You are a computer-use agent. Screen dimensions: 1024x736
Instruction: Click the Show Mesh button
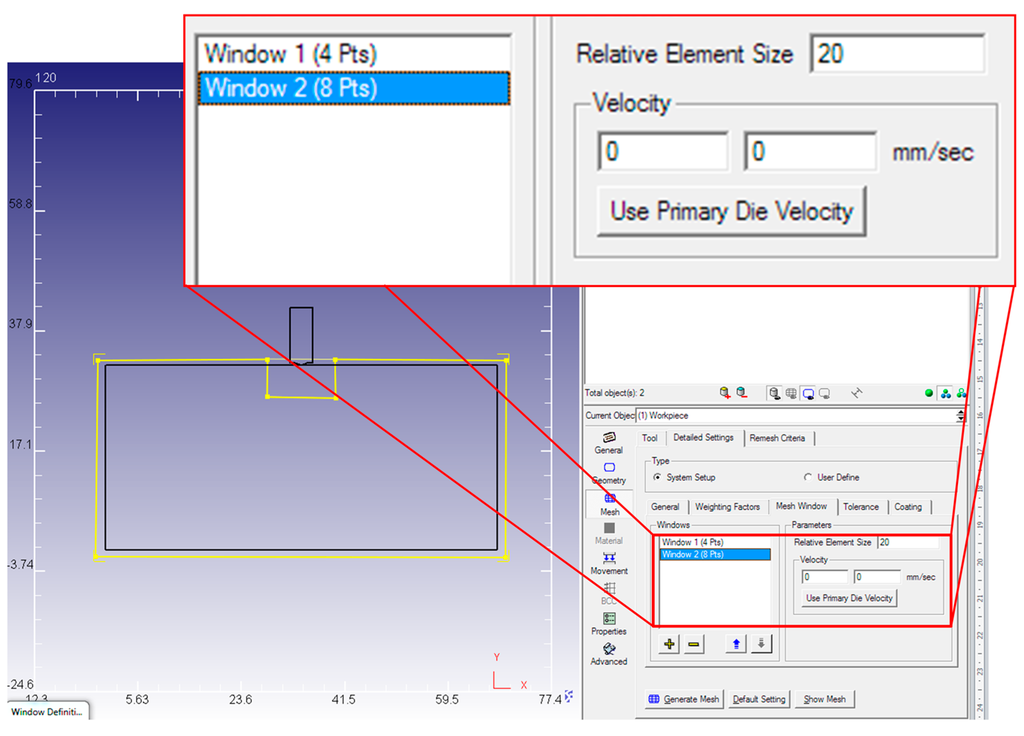825,699
